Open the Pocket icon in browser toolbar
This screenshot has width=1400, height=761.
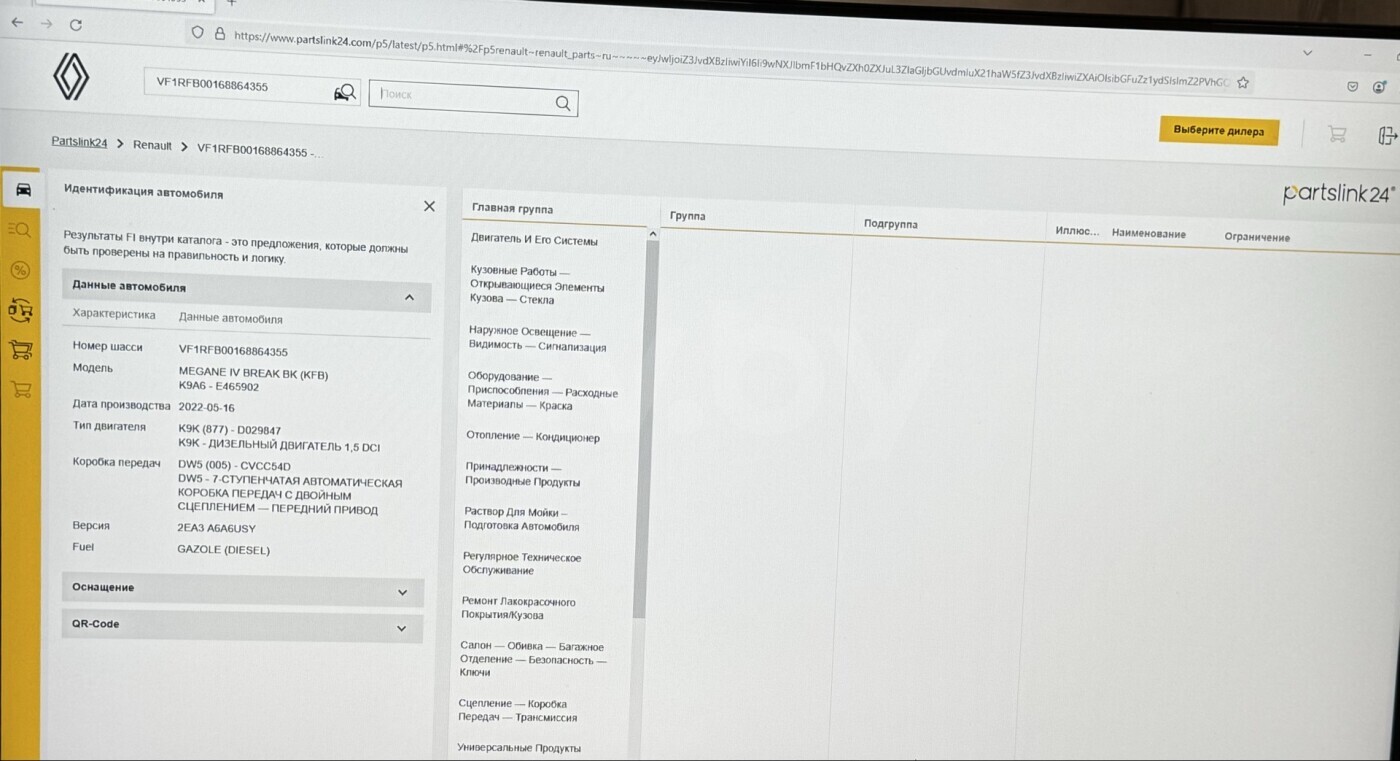coord(1353,87)
